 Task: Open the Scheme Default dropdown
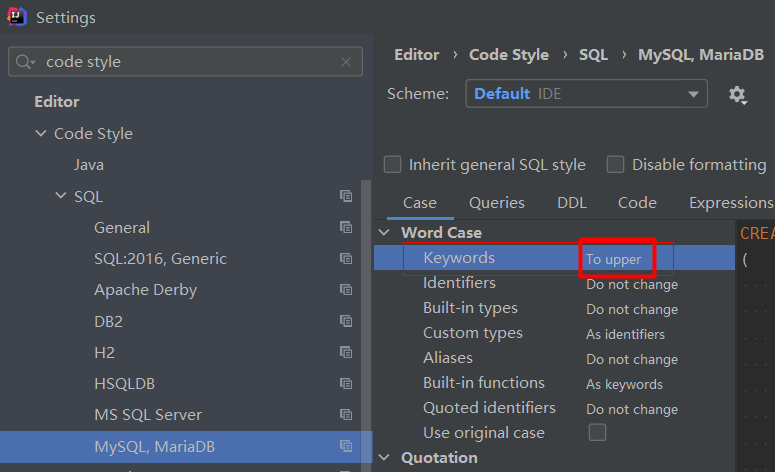(x=586, y=93)
